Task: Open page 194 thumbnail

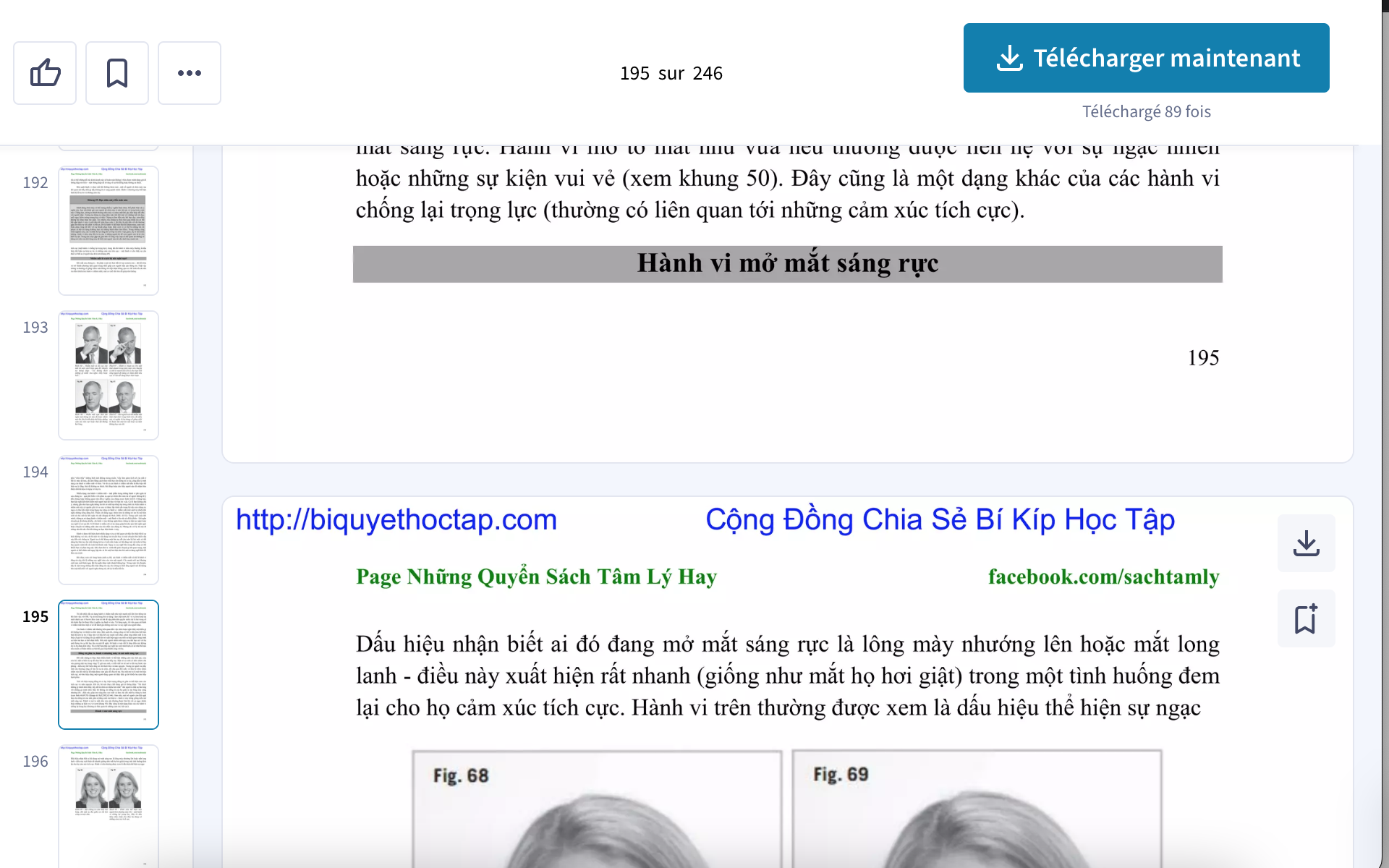Action: pos(109,520)
